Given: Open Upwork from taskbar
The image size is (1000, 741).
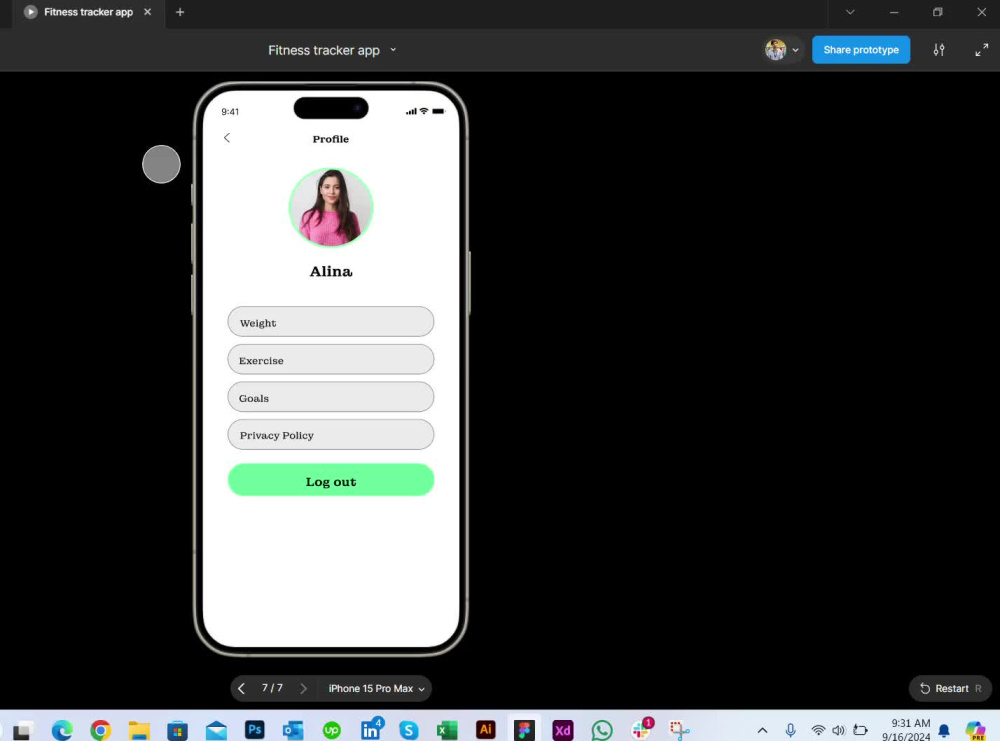Looking at the screenshot, I should coord(332,730).
